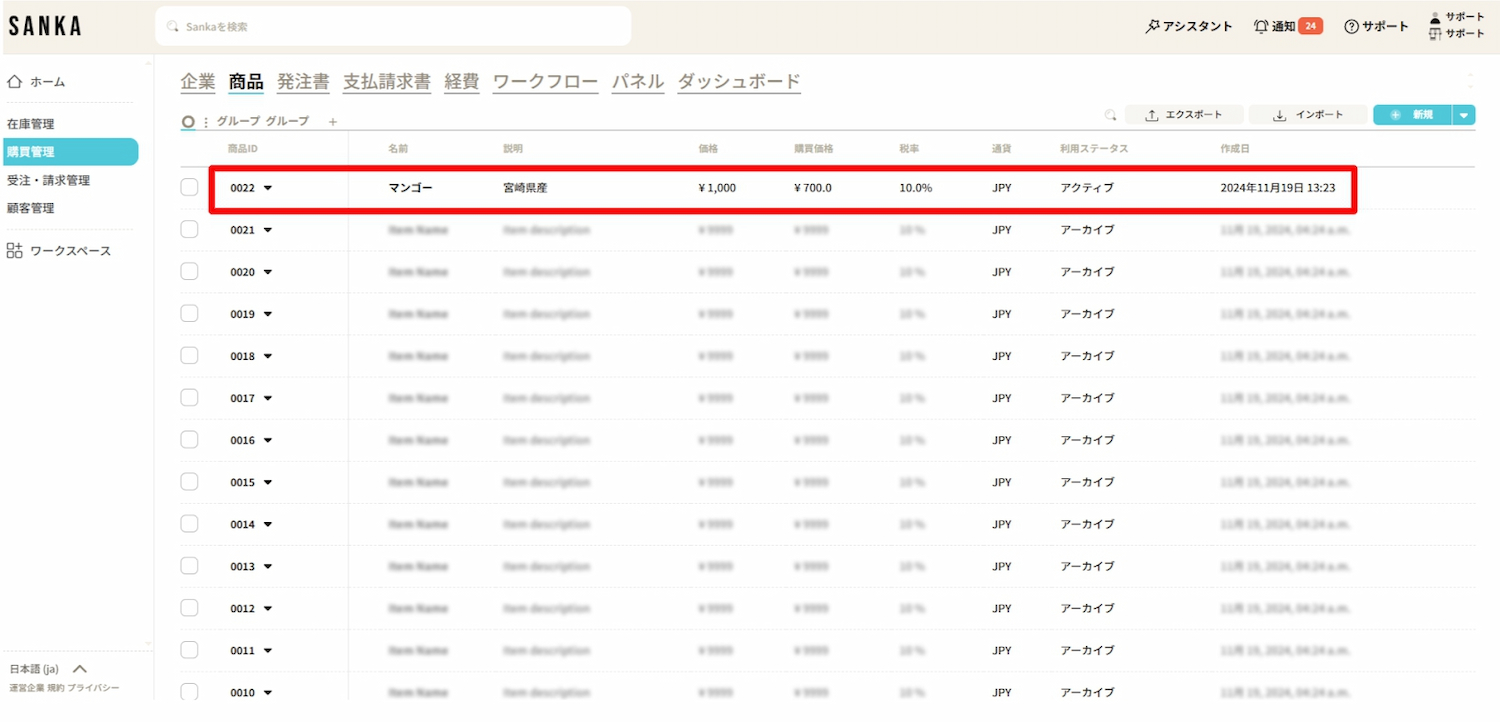Switch to the 発注書 tab

pyautogui.click(x=303, y=82)
